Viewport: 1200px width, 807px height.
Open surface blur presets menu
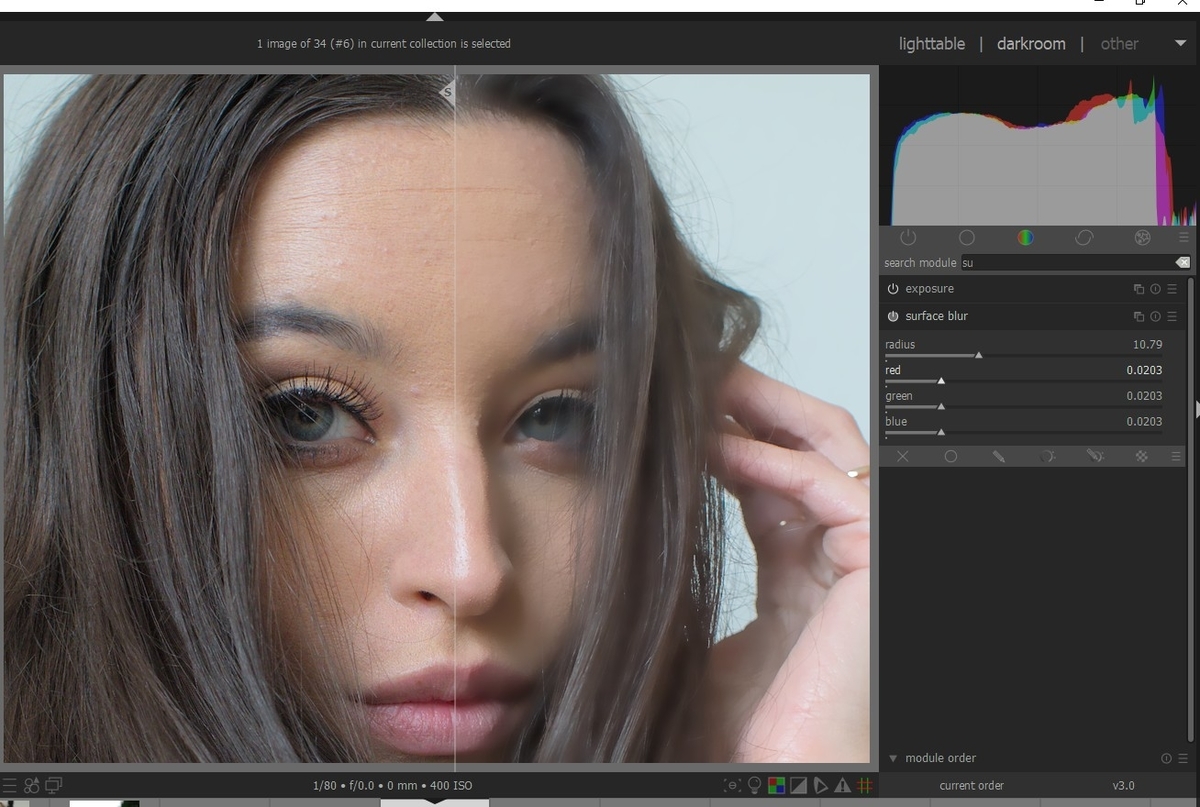point(1172,316)
